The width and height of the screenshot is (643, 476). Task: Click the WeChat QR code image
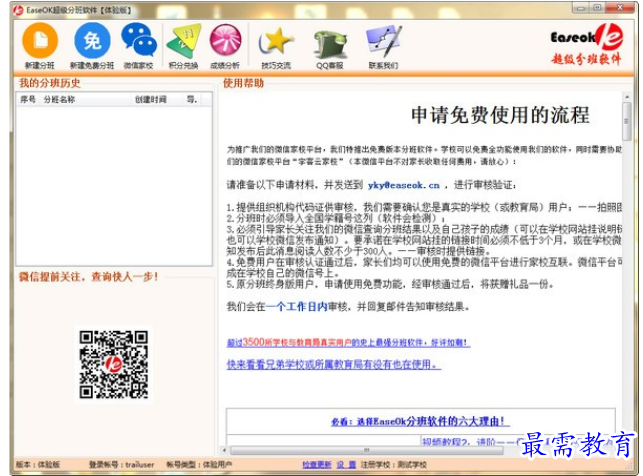(114, 364)
